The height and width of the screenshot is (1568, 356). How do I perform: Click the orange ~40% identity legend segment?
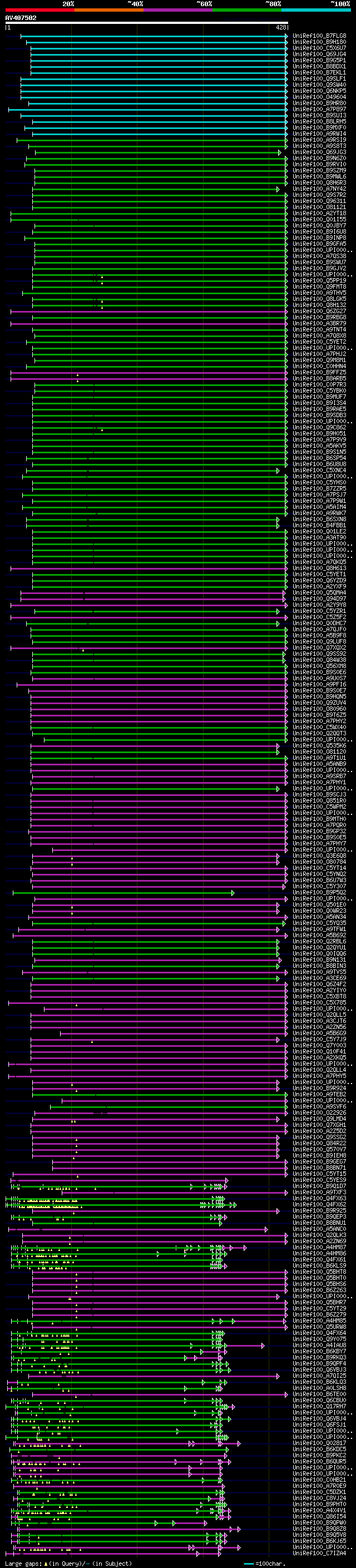point(109,10)
